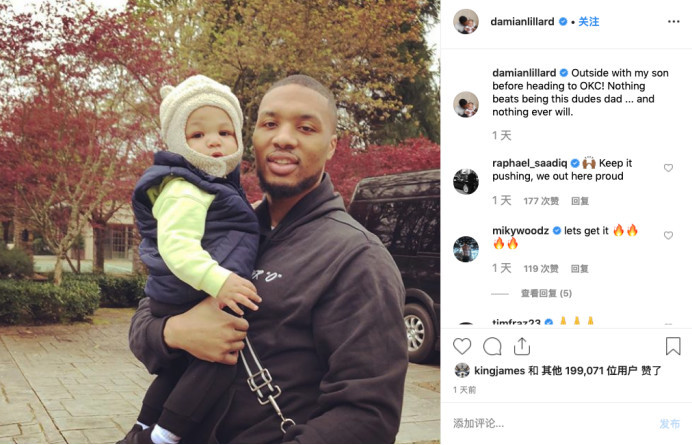The height and width of the screenshot is (445, 692).
Task: Reply to mikywoodz's comment via 回复
Action: [580, 268]
